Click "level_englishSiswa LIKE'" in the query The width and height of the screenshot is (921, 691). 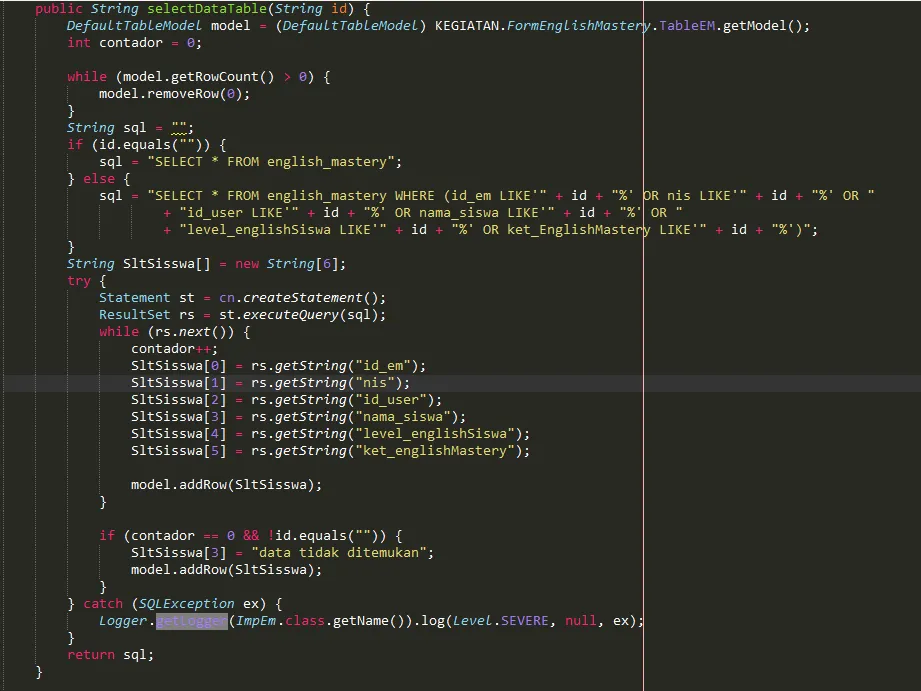click(283, 230)
